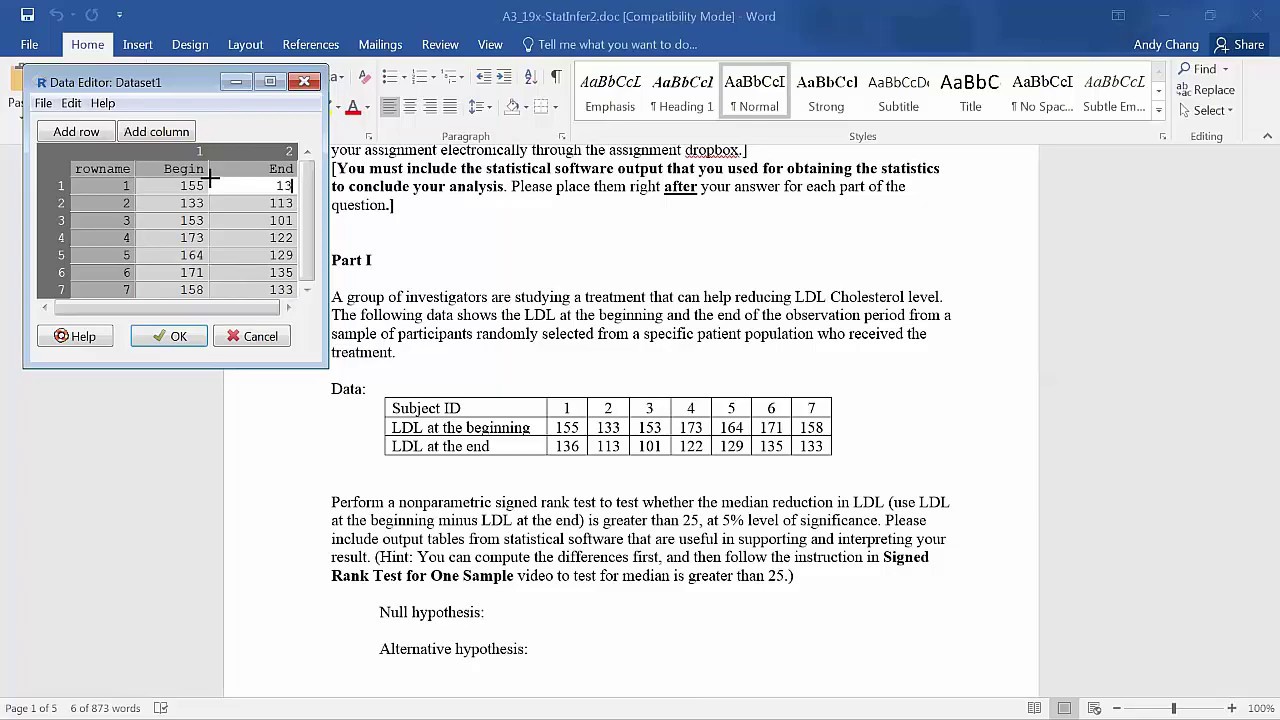Apply the Title style
This screenshot has height=720, width=1280.
coord(970,93)
